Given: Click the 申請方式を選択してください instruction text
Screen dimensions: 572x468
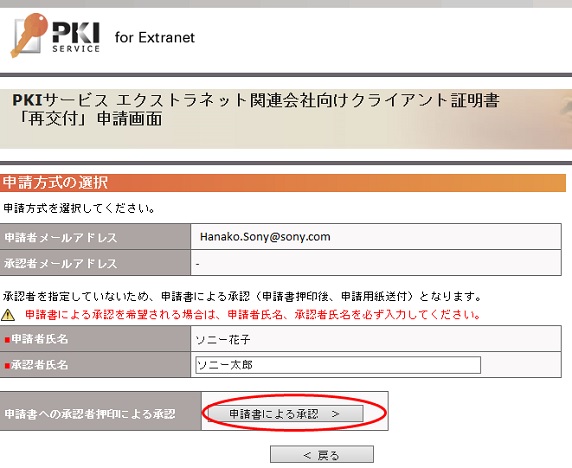Looking at the screenshot, I should click(79, 208).
